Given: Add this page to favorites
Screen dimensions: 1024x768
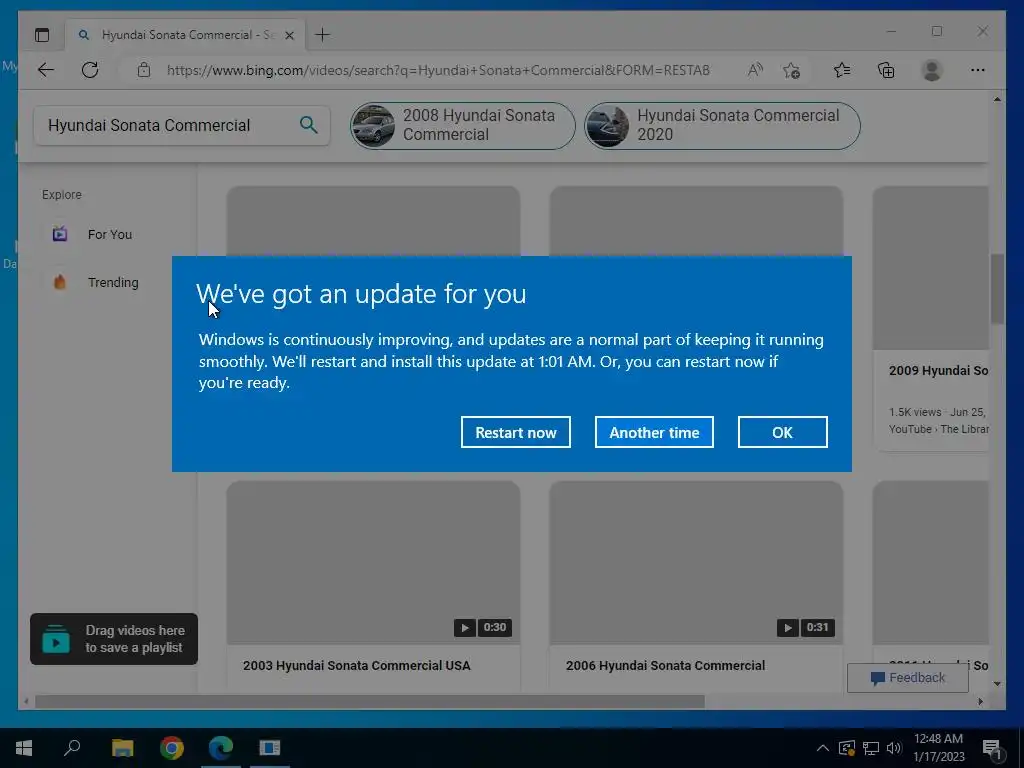Looking at the screenshot, I should (x=792, y=70).
